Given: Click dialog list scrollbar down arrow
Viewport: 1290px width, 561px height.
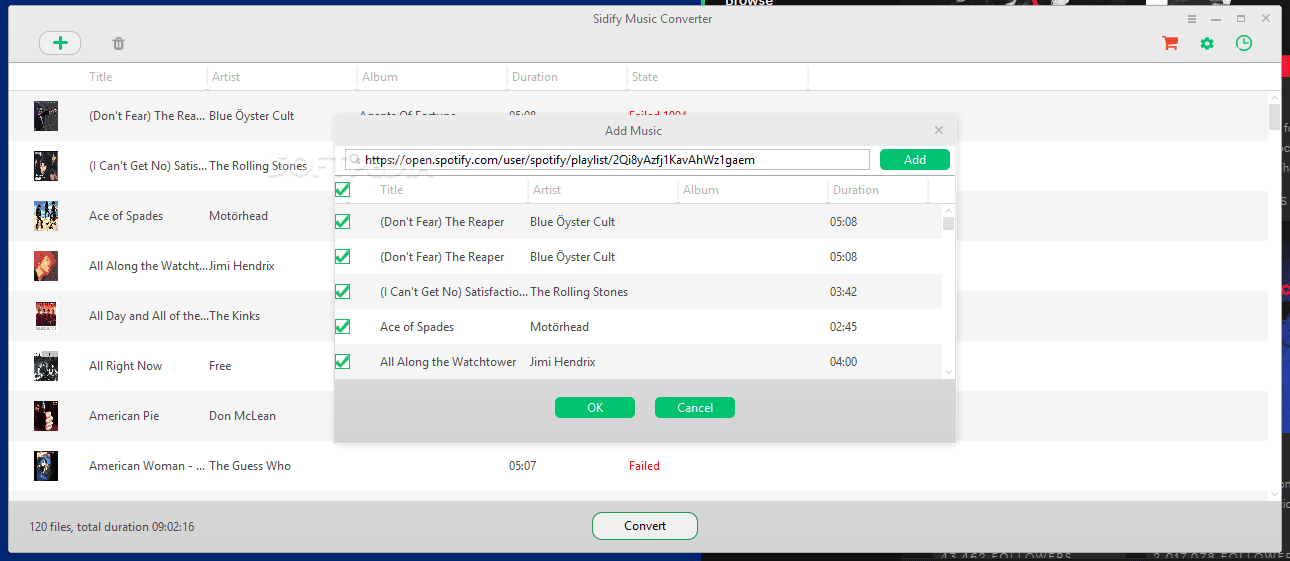Looking at the screenshot, I should coord(948,372).
